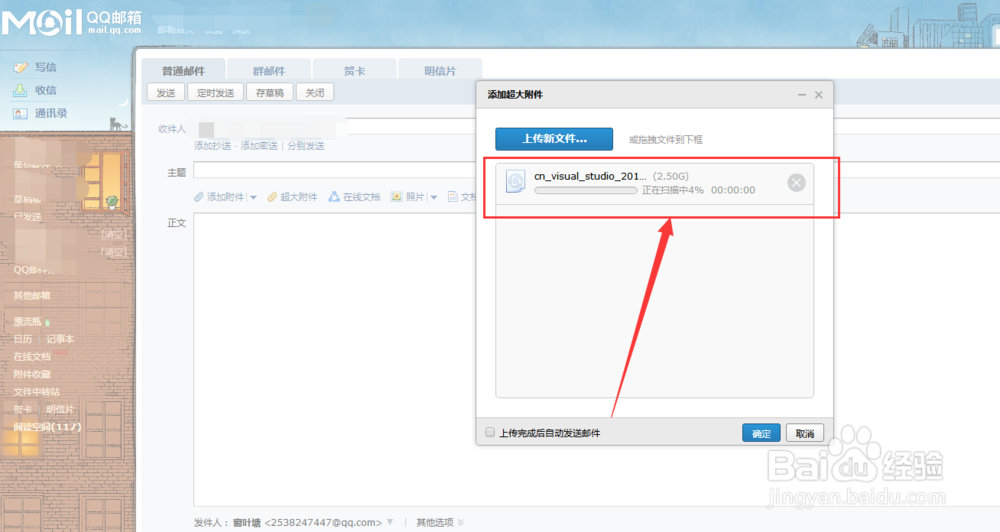Open the 照片 dropdown arrow

coord(434,198)
